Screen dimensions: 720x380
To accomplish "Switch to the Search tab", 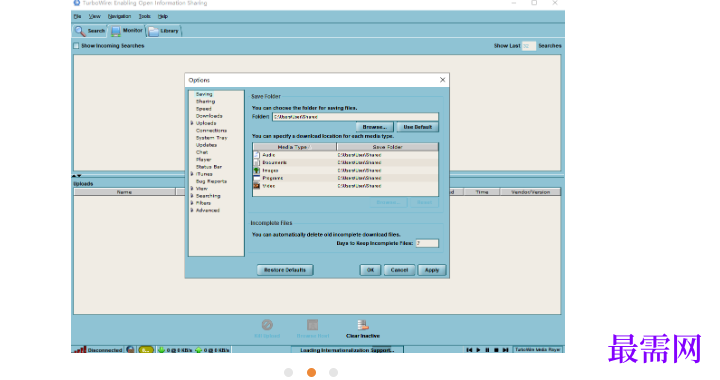I will pos(90,31).
